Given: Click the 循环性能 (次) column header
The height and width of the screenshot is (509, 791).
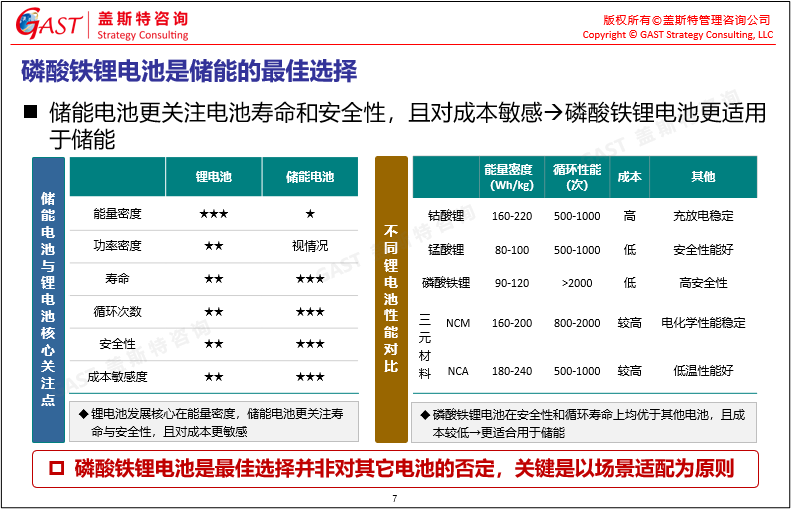Looking at the screenshot, I should coord(577,177).
